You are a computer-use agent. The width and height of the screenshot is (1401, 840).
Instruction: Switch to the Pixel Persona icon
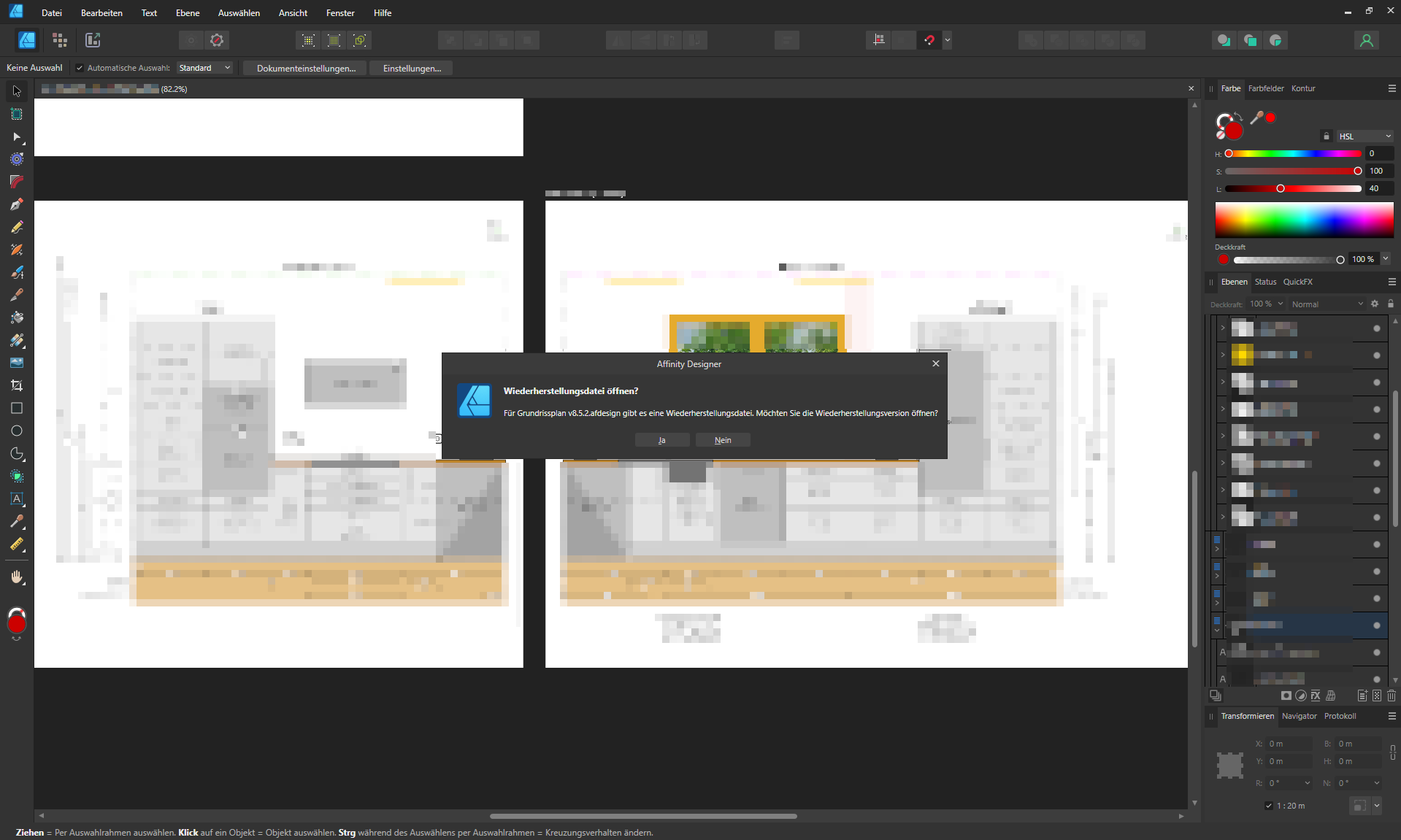(60, 40)
